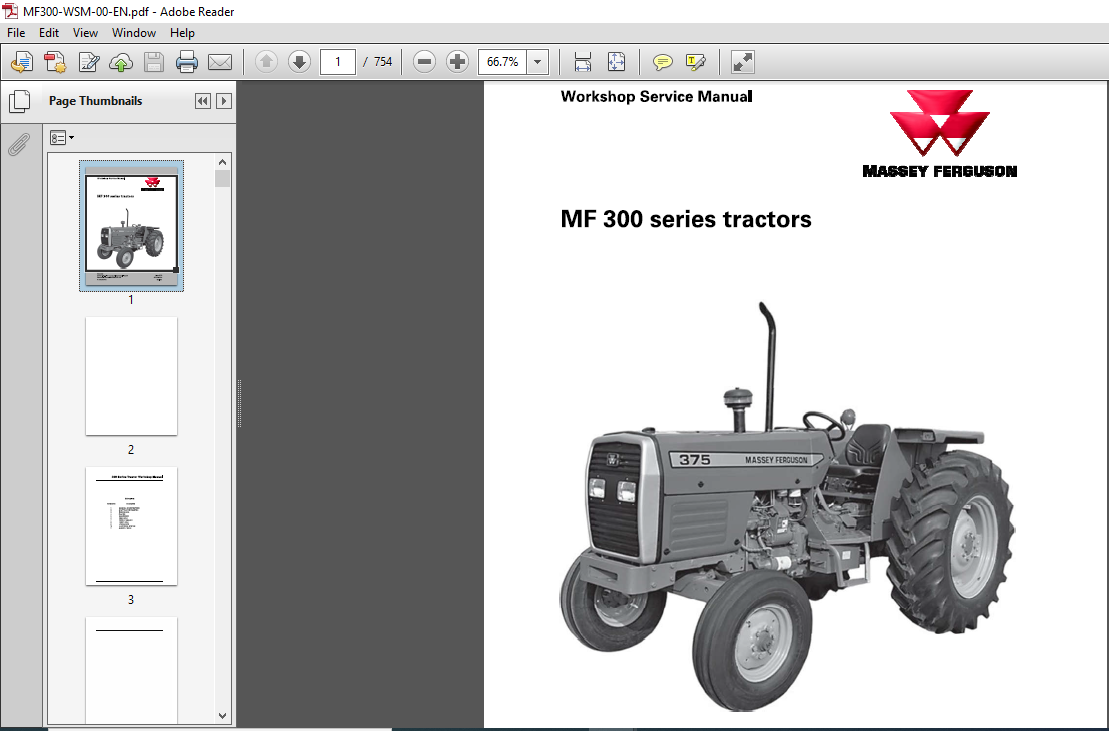Click the Page Thumbnails panel icon
The image size is (1109, 731).
19,102
